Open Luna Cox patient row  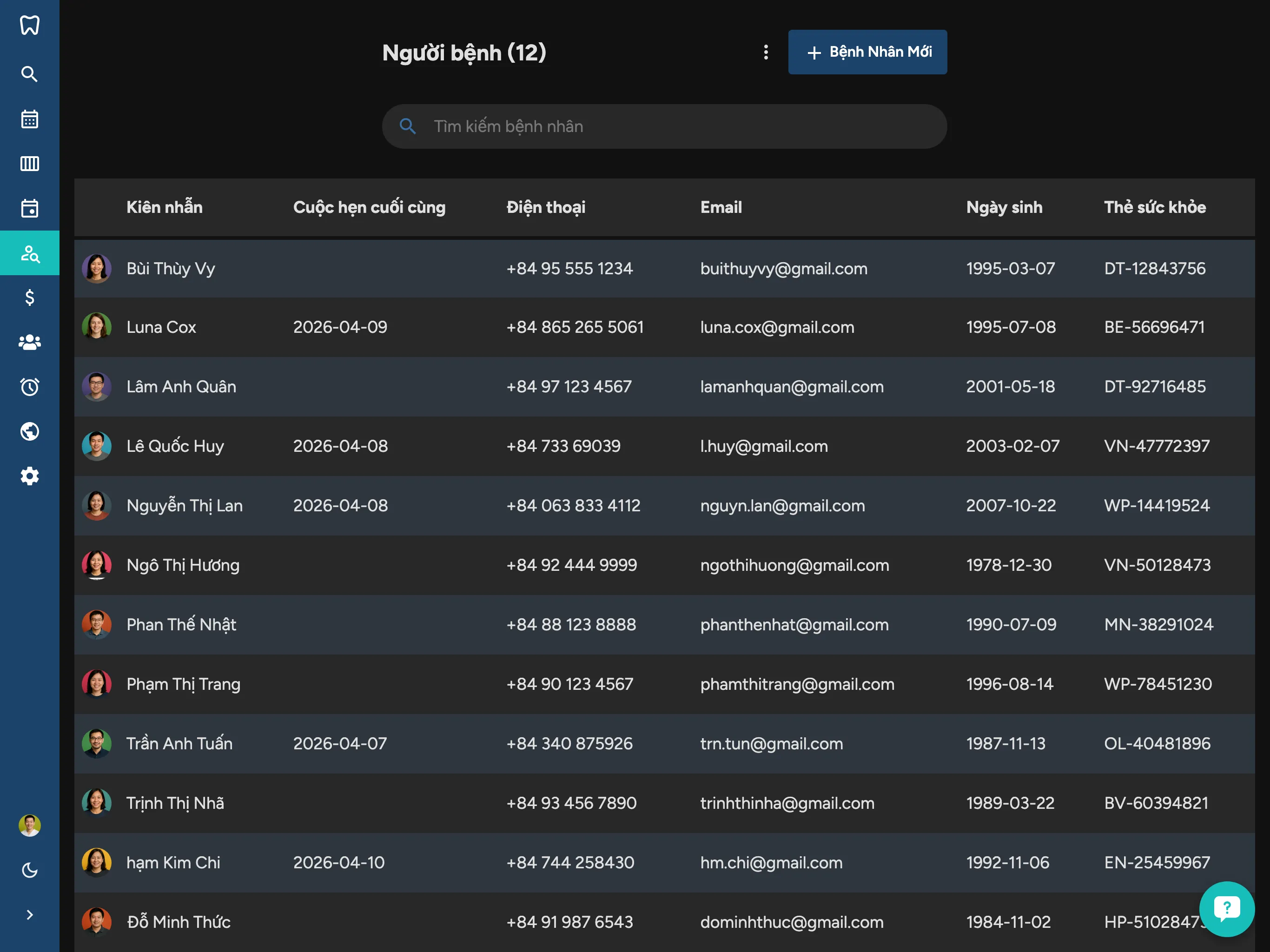pos(161,327)
